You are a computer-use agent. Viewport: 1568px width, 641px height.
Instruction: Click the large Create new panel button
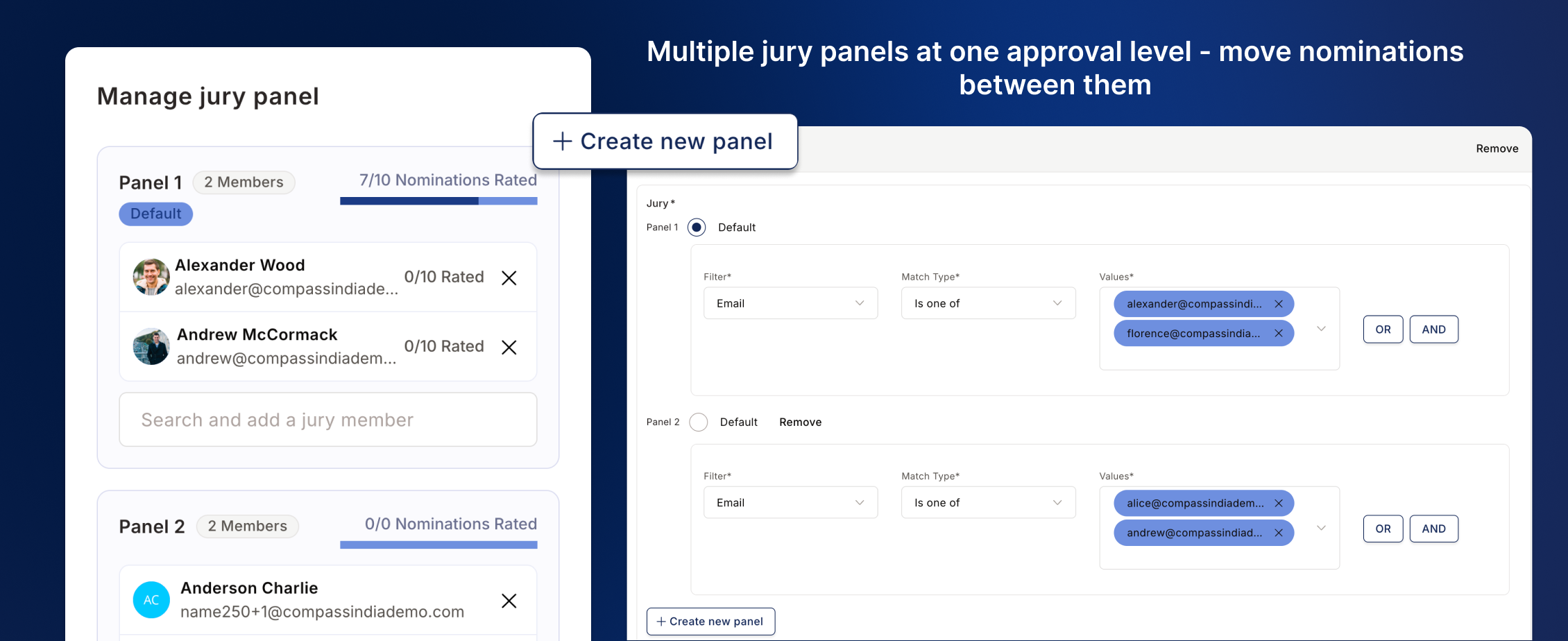[665, 142]
